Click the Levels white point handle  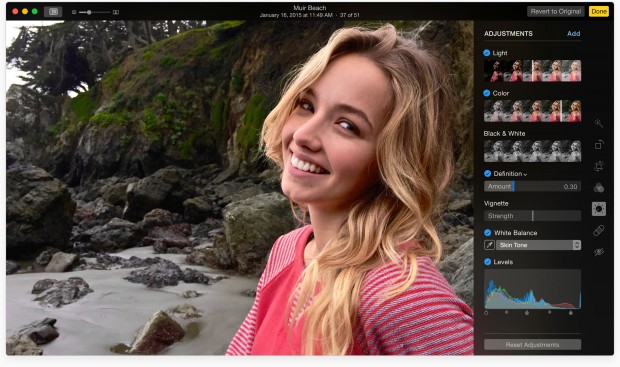571,313
